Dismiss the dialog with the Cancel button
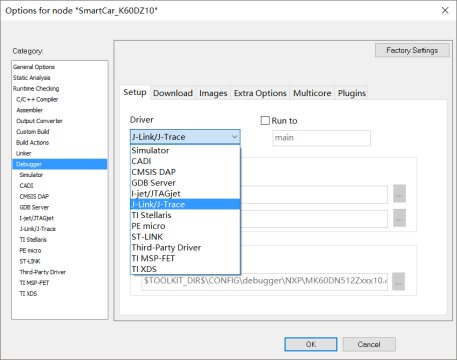The height and width of the screenshot is (360, 457). [369, 344]
